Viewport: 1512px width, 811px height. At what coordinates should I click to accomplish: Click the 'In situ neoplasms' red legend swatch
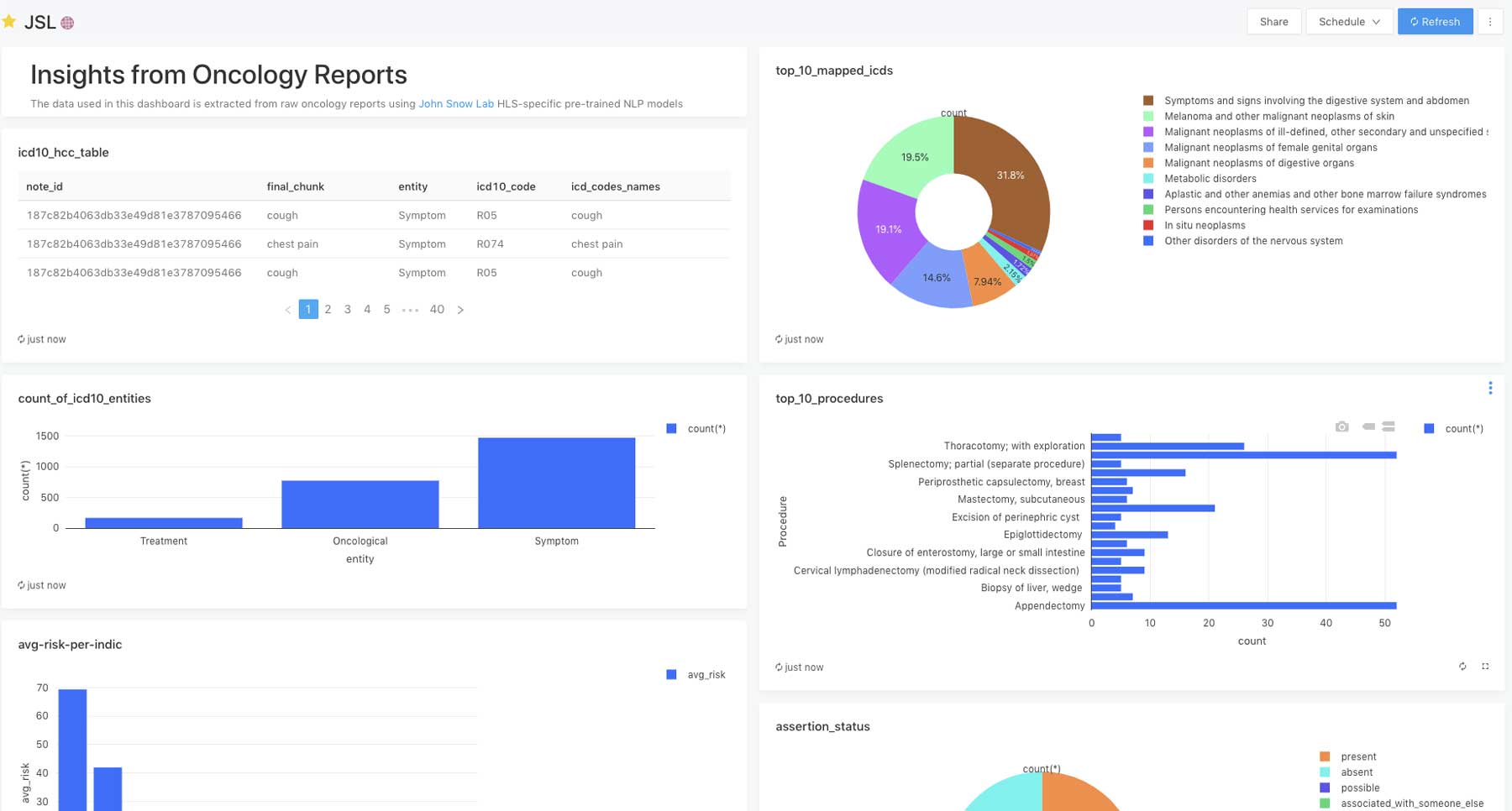pos(1148,226)
